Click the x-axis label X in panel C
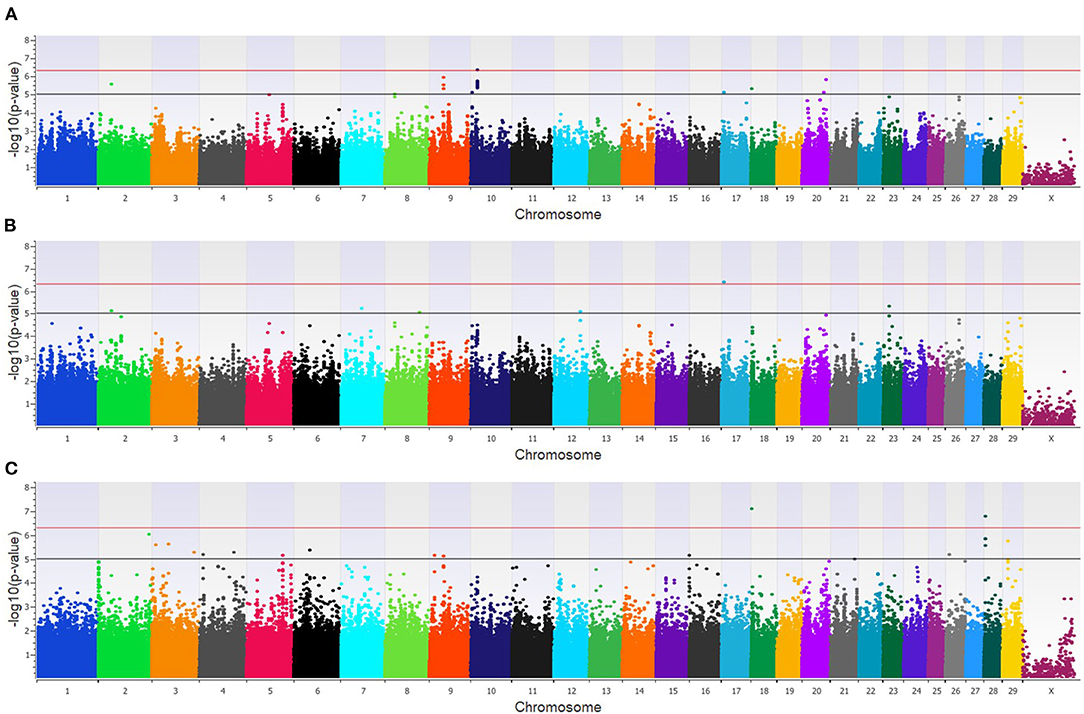 (1051, 690)
